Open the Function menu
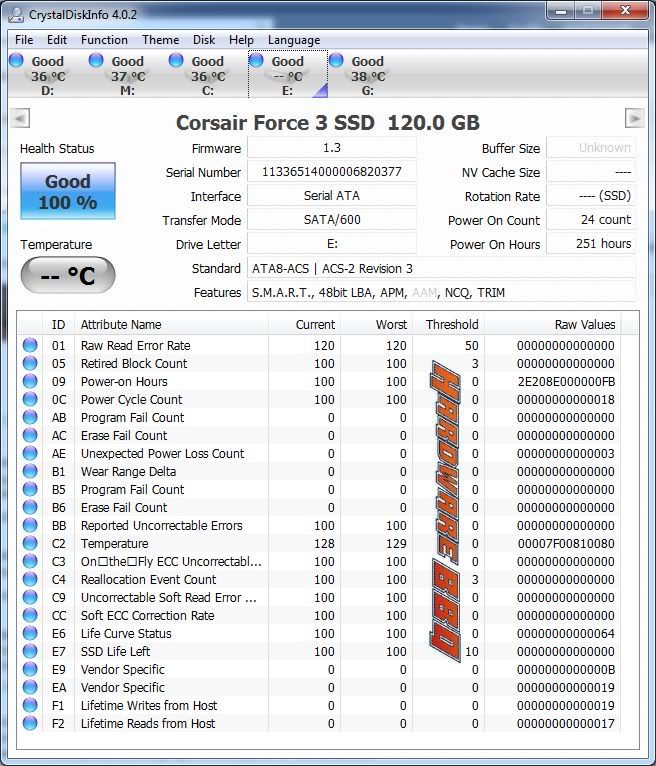Image resolution: width=656 pixels, height=766 pixels. [104, 40]
